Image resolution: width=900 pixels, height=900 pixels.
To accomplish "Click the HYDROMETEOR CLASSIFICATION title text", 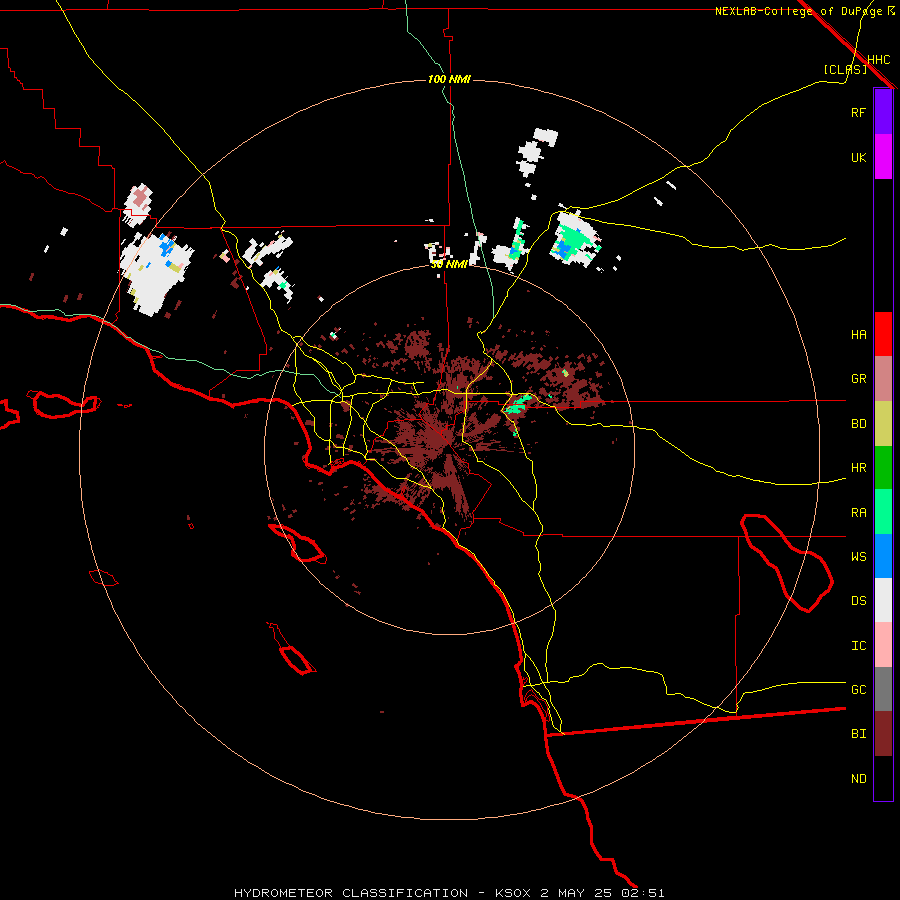I will [351, 893].
